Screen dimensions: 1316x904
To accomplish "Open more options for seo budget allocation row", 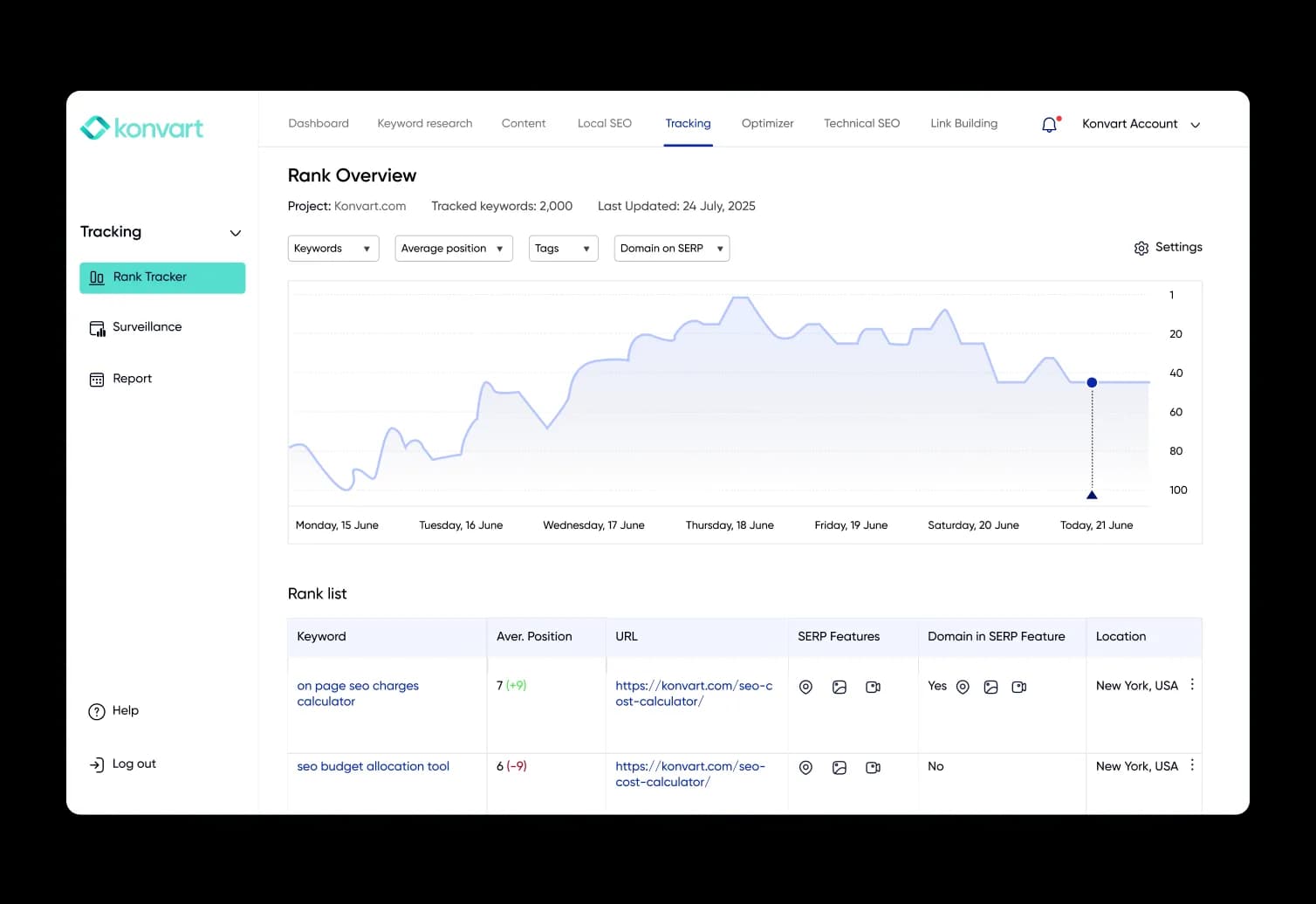I will point(1192,765).
